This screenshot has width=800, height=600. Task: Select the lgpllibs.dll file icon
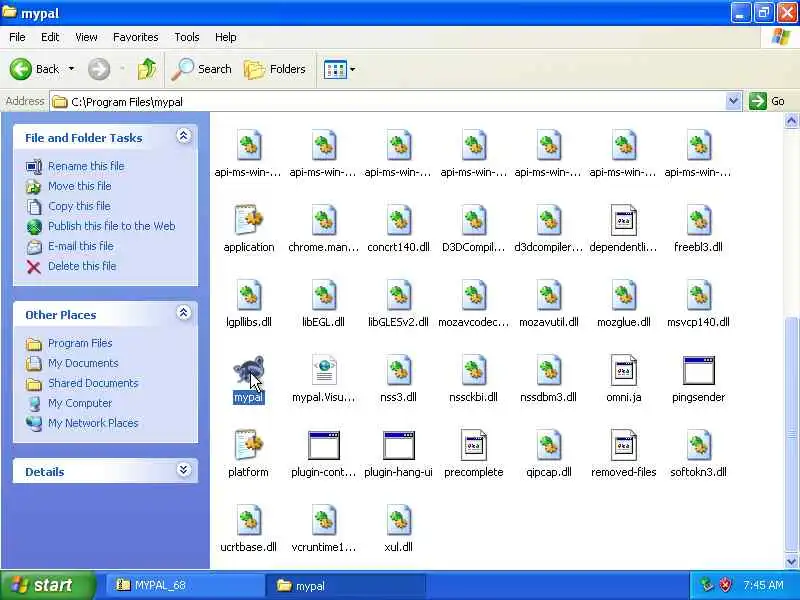pos(248,295)
